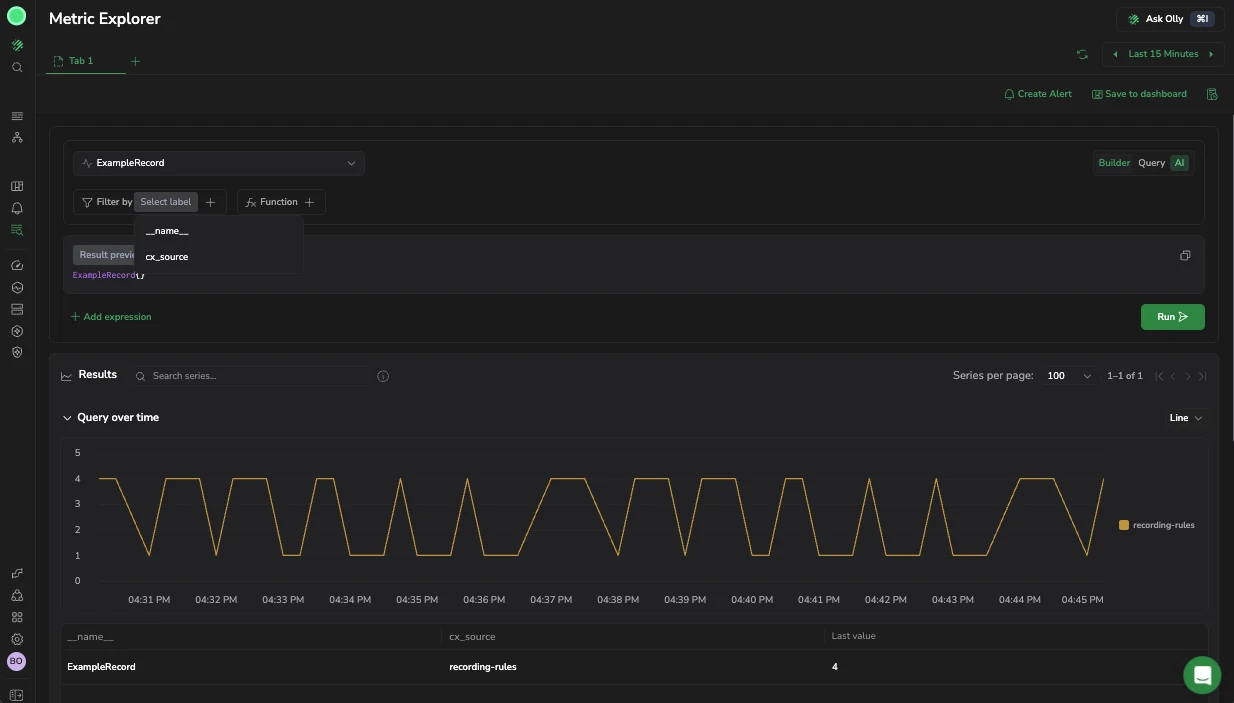Click the recording-rules orange color swatch
This screenshot has width=1234, height=703.
pos(1124,525)
